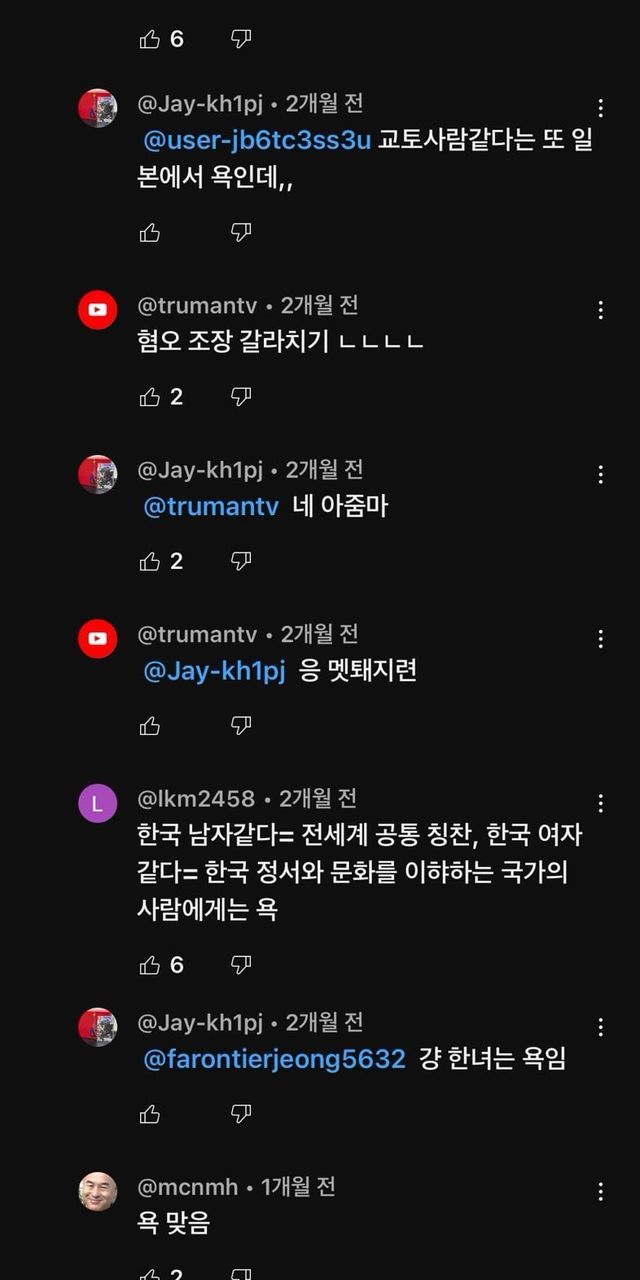Like the 응 멧돼지련 reply

(150, 725)
